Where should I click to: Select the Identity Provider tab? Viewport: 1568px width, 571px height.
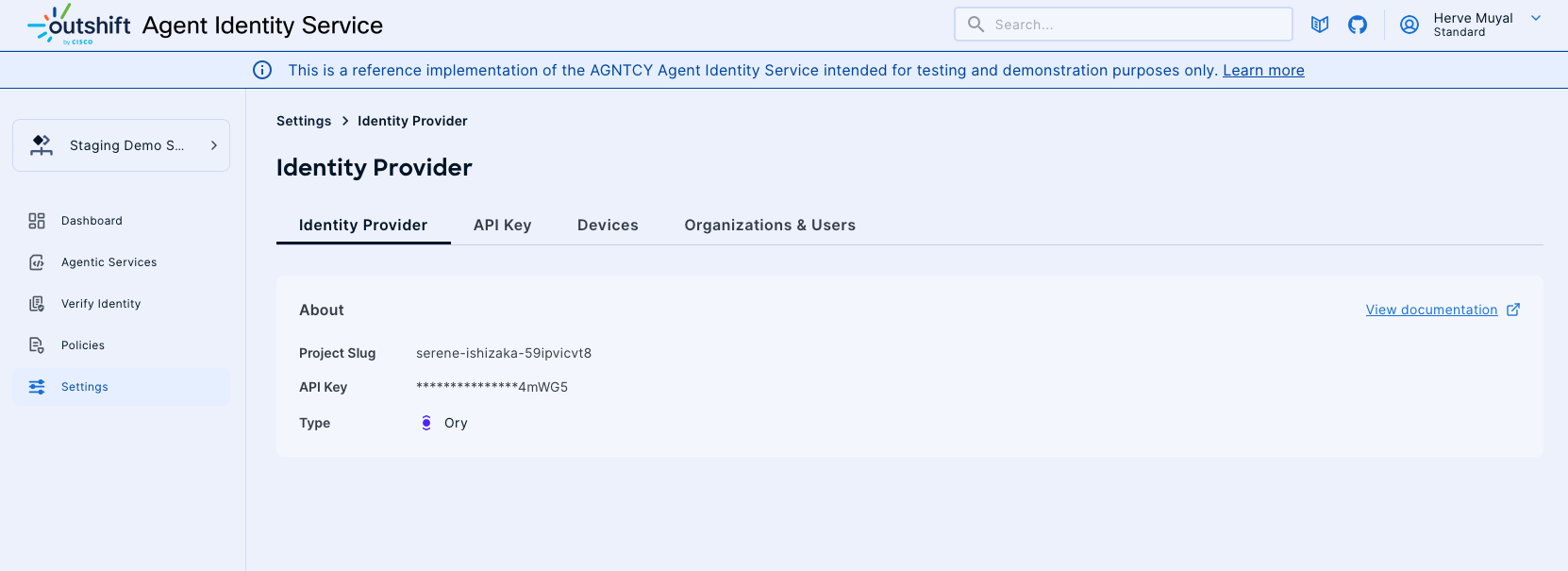pyautogui.click(x=363, y=225)
